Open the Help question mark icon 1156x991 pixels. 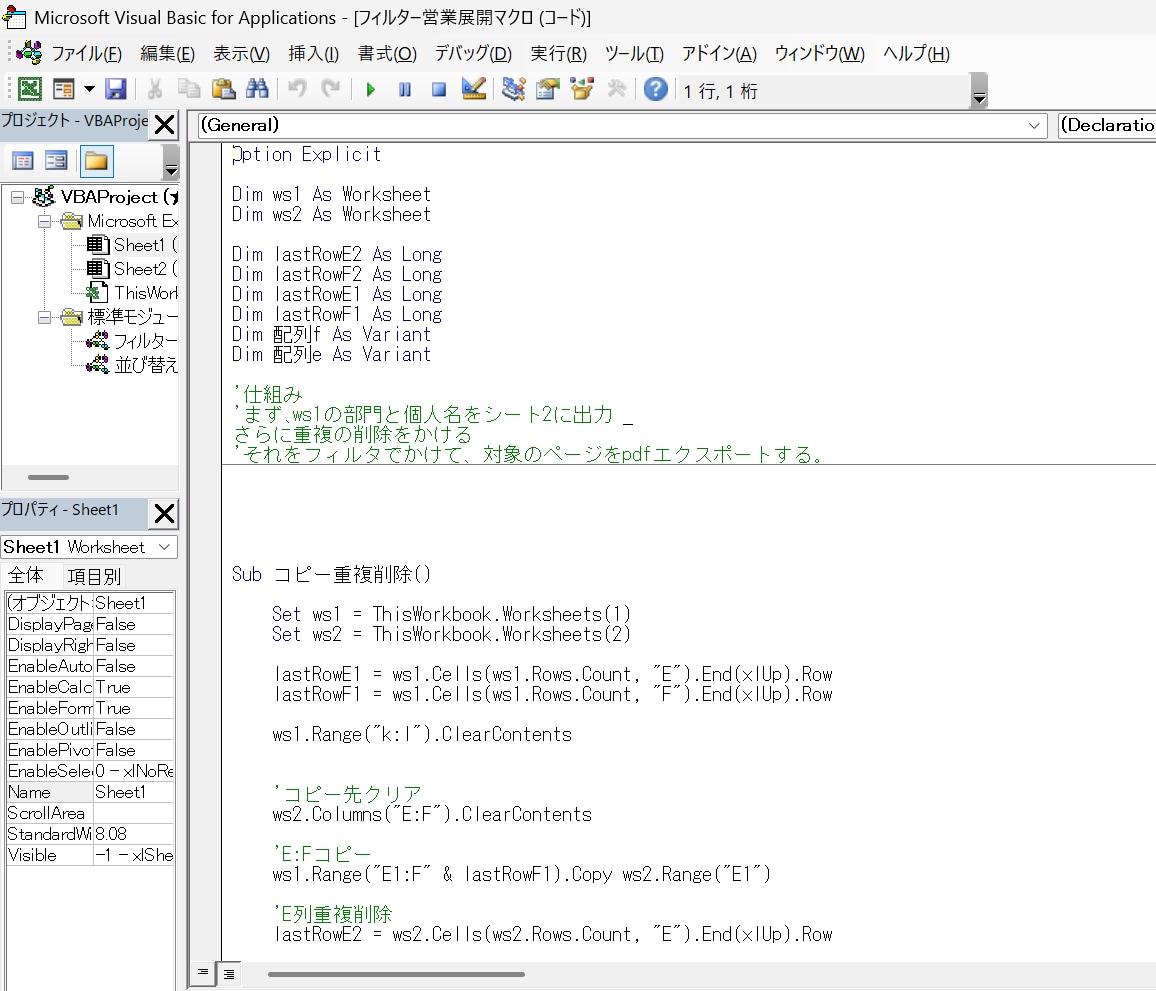(655, 90)
